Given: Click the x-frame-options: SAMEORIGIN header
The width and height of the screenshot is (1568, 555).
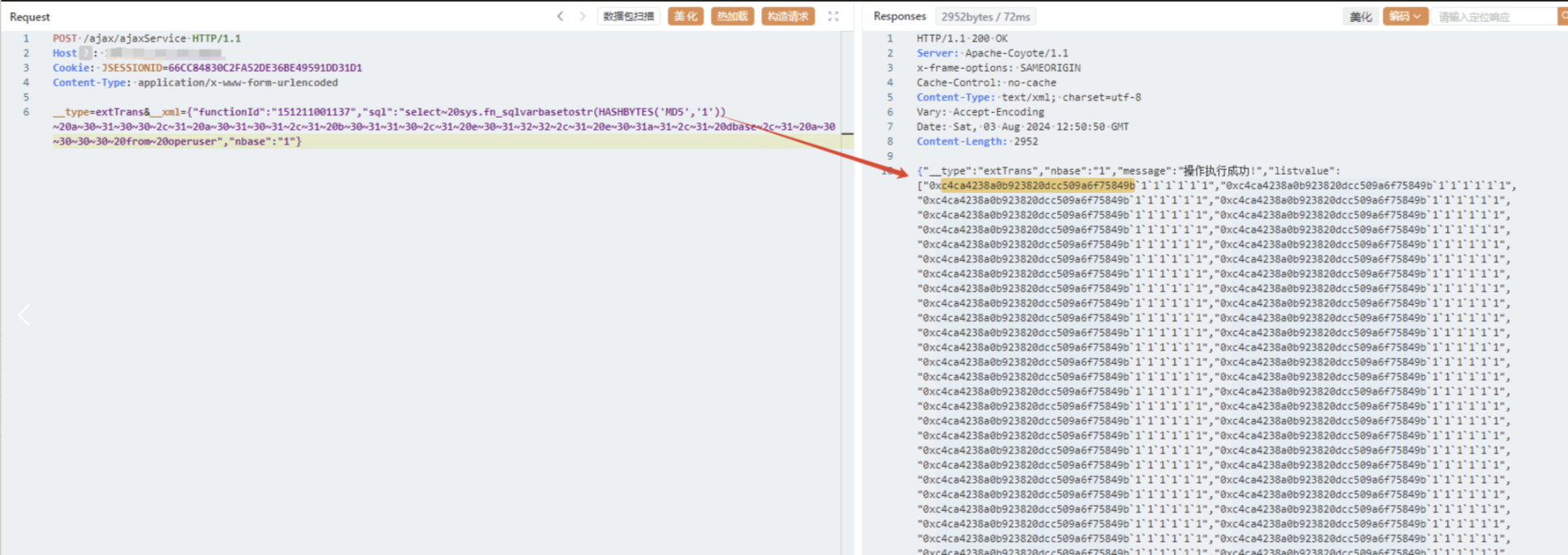Looking at the screenshot, I should 998,68.
